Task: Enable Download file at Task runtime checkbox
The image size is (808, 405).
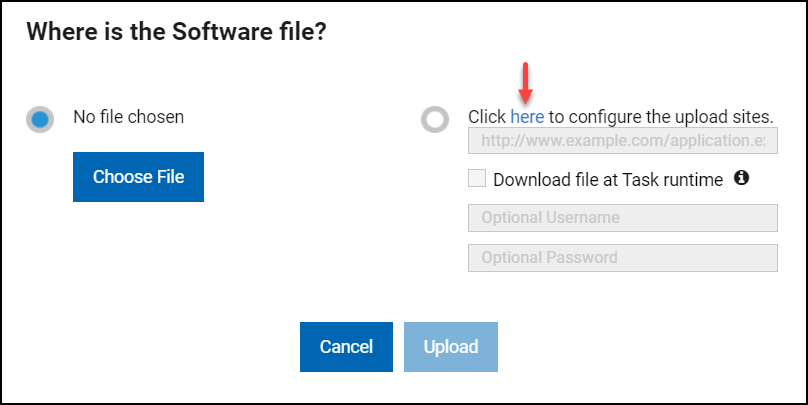Action: click(477, 179)
